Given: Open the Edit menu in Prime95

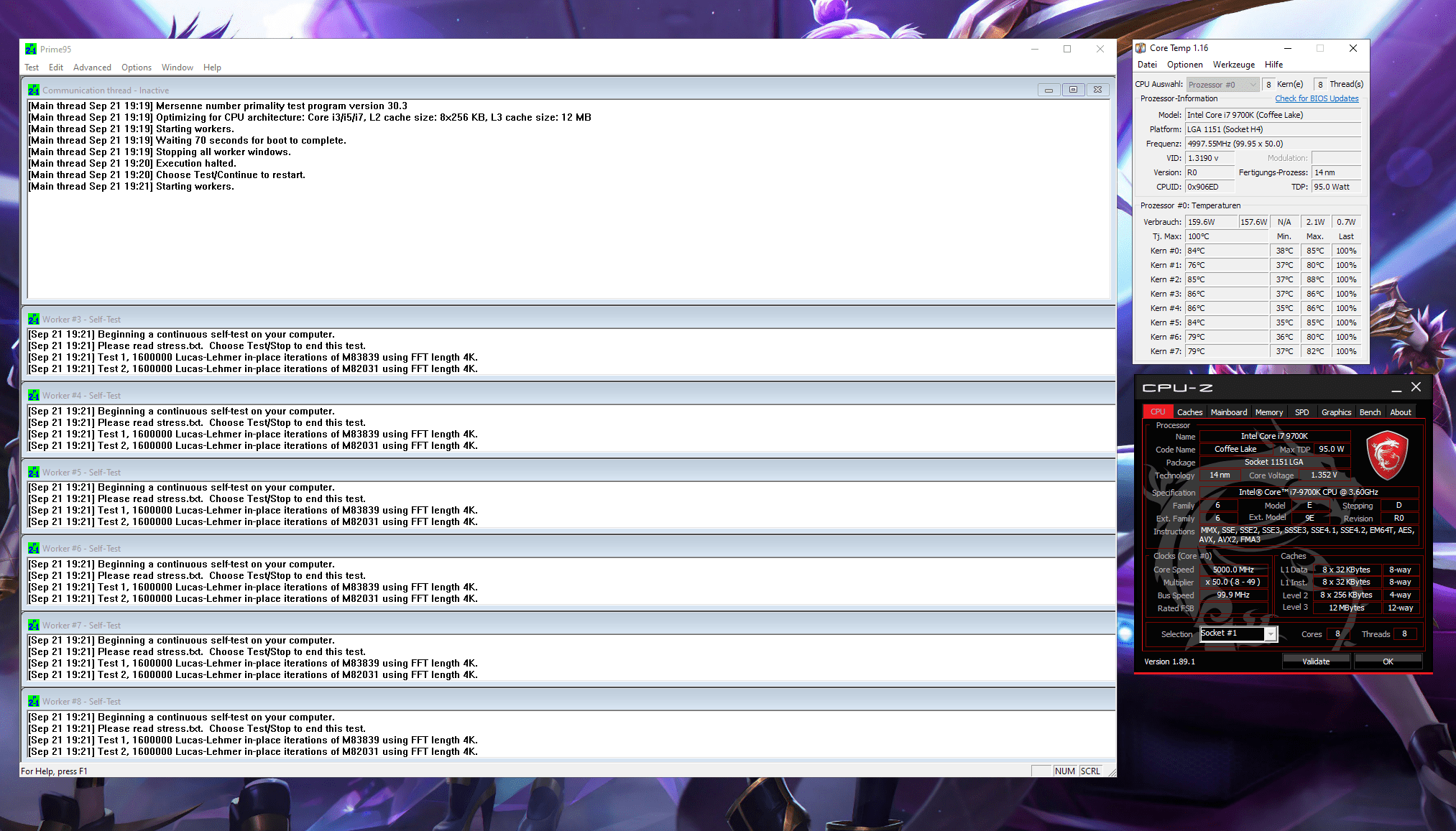Looking at the screenshot, I should [x=56, y=68].
